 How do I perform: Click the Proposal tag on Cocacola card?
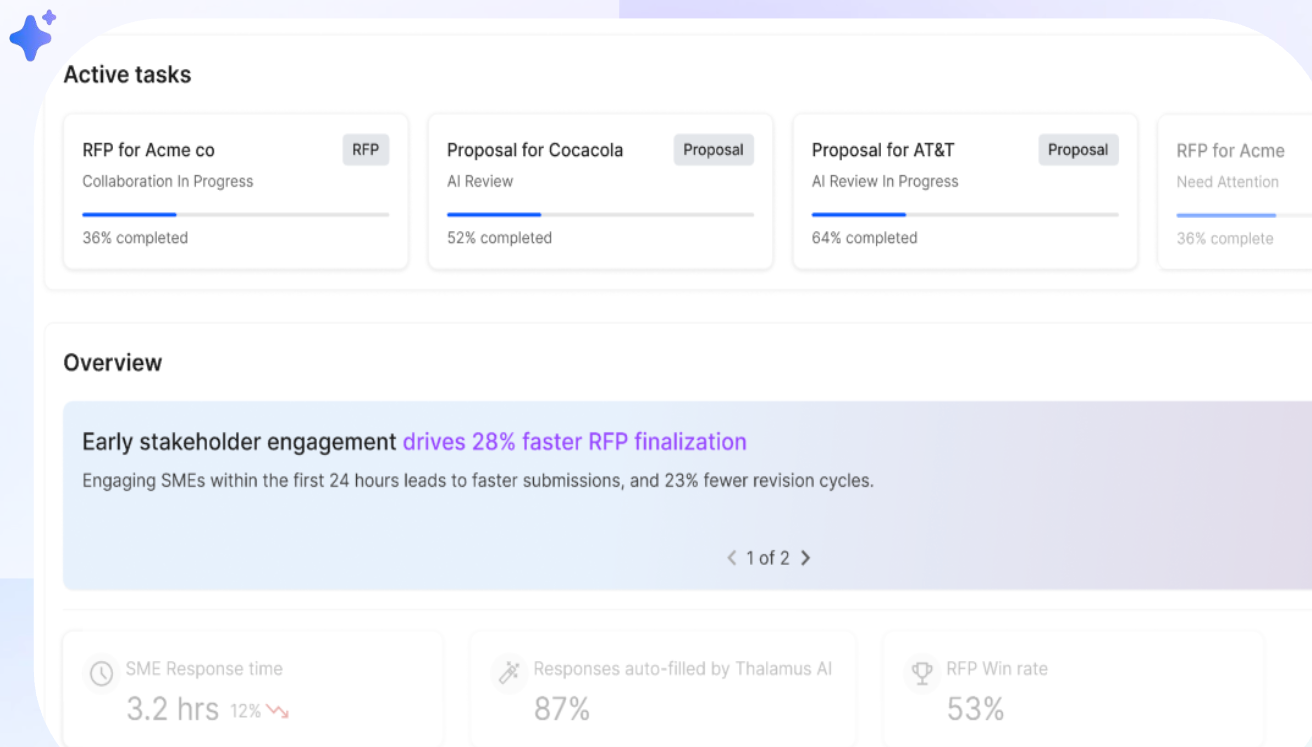click(713, 150)
